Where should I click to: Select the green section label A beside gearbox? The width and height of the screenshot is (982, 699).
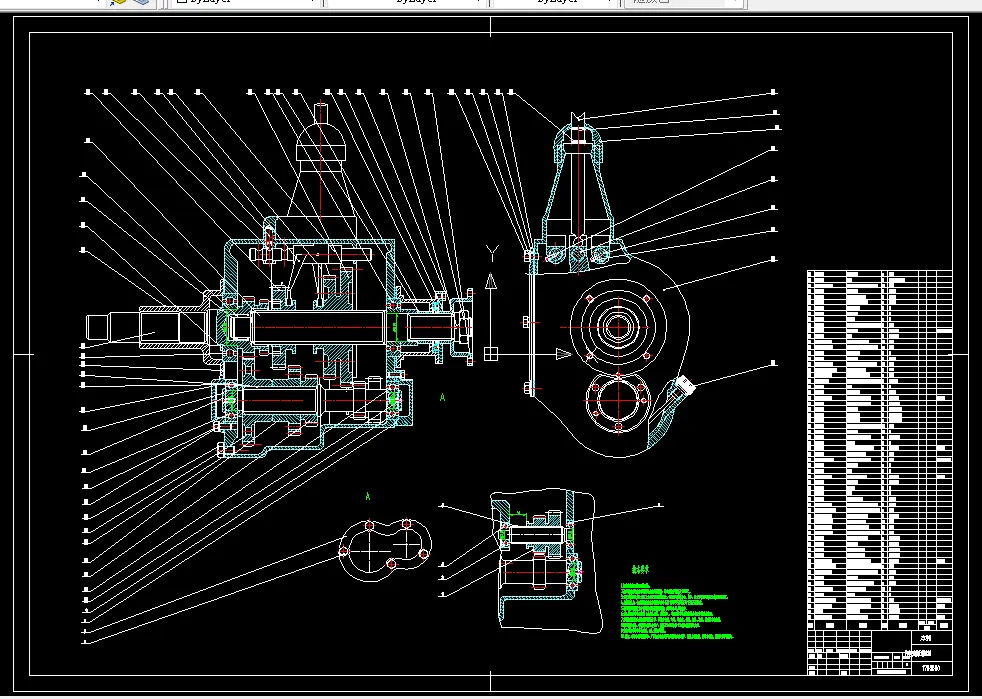click(x=443, y=397)
